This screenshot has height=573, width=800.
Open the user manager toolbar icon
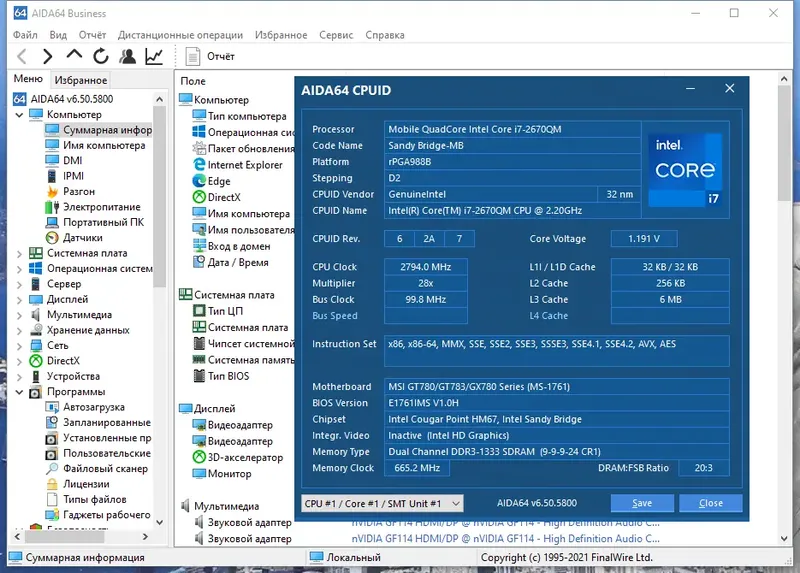(127, 57)
